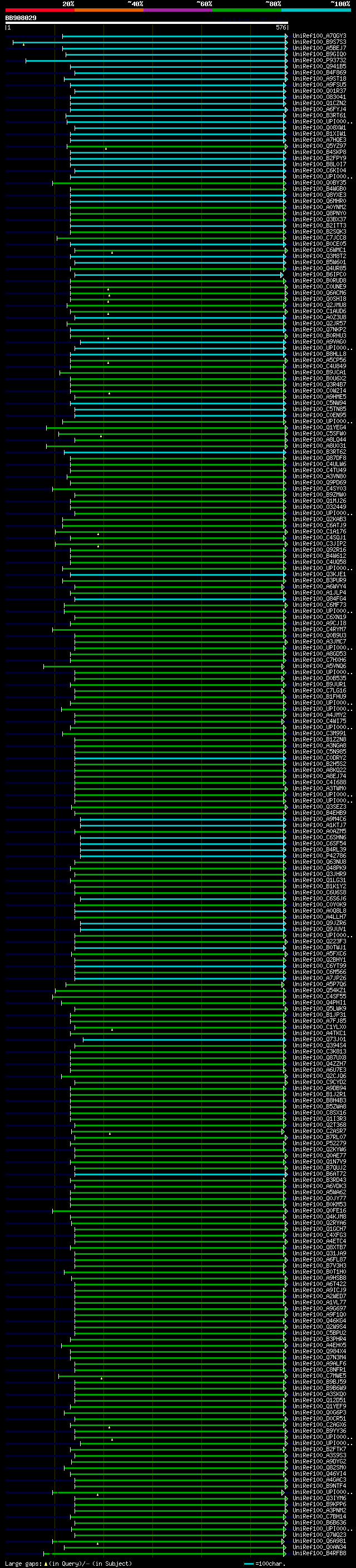
Task: Click the 576 end position on the ruler
Action: coord(280,27)
